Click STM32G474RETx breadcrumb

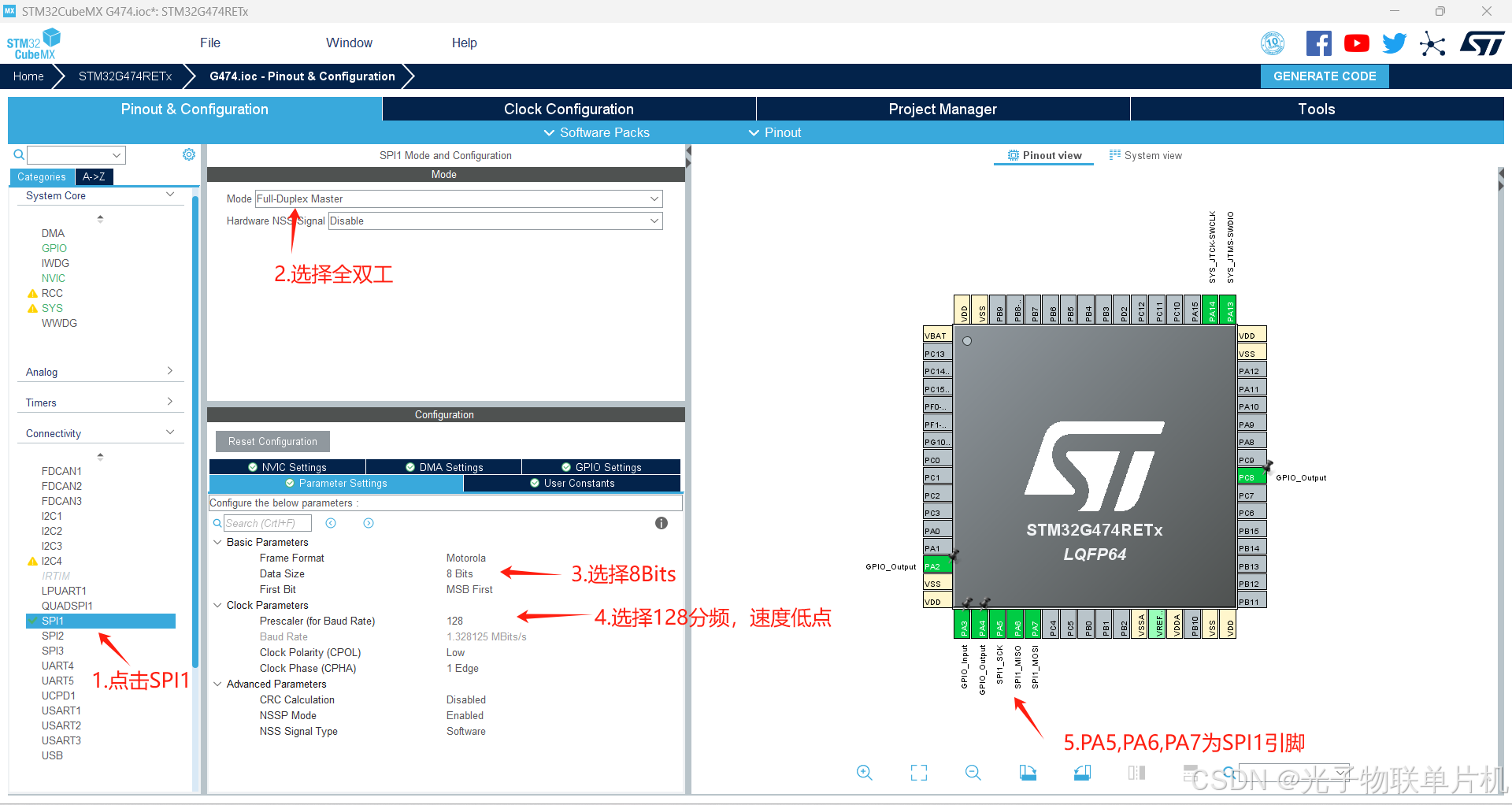click(125, 76)
